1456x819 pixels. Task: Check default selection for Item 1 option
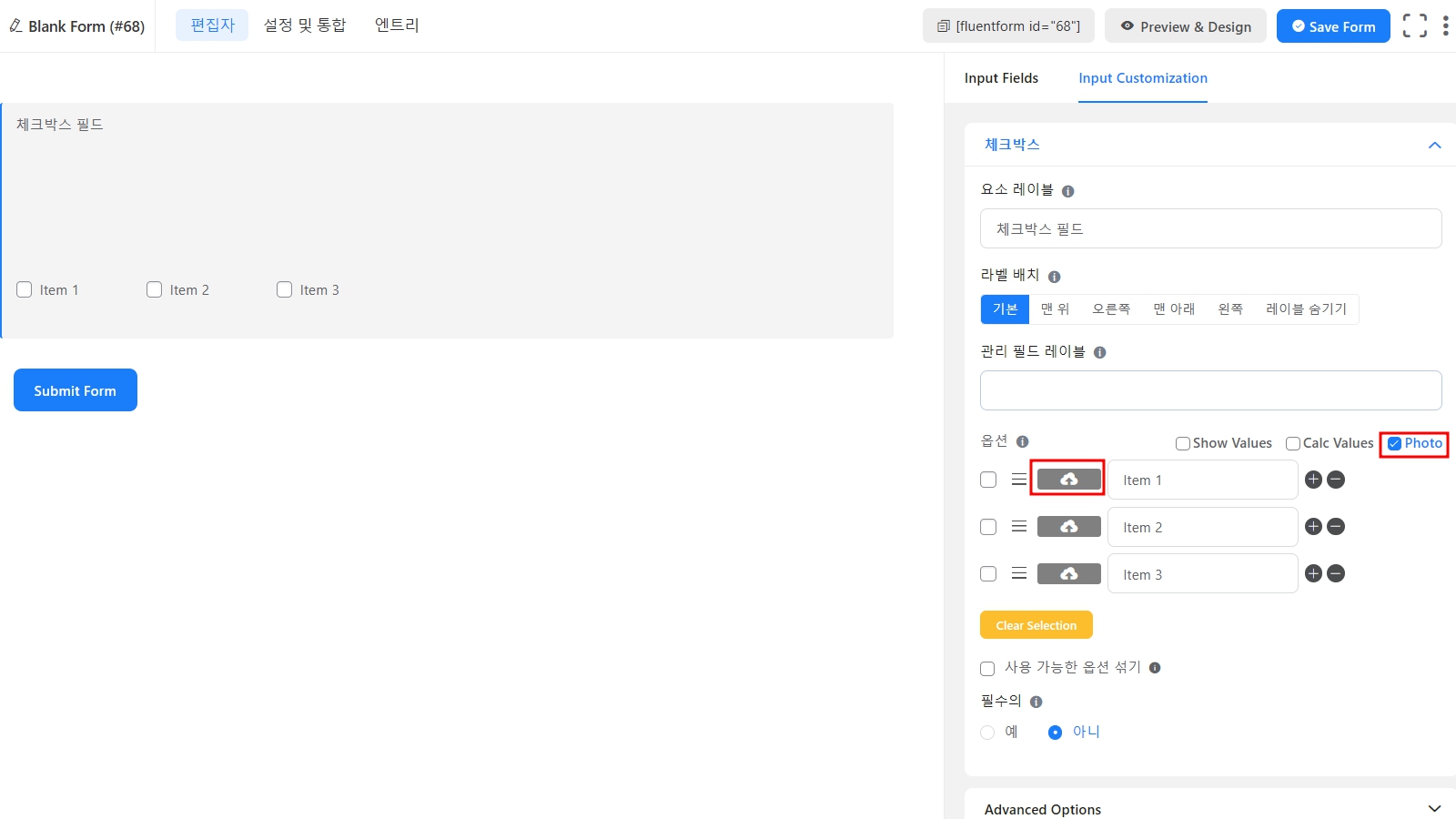click(x=988, y=480)
